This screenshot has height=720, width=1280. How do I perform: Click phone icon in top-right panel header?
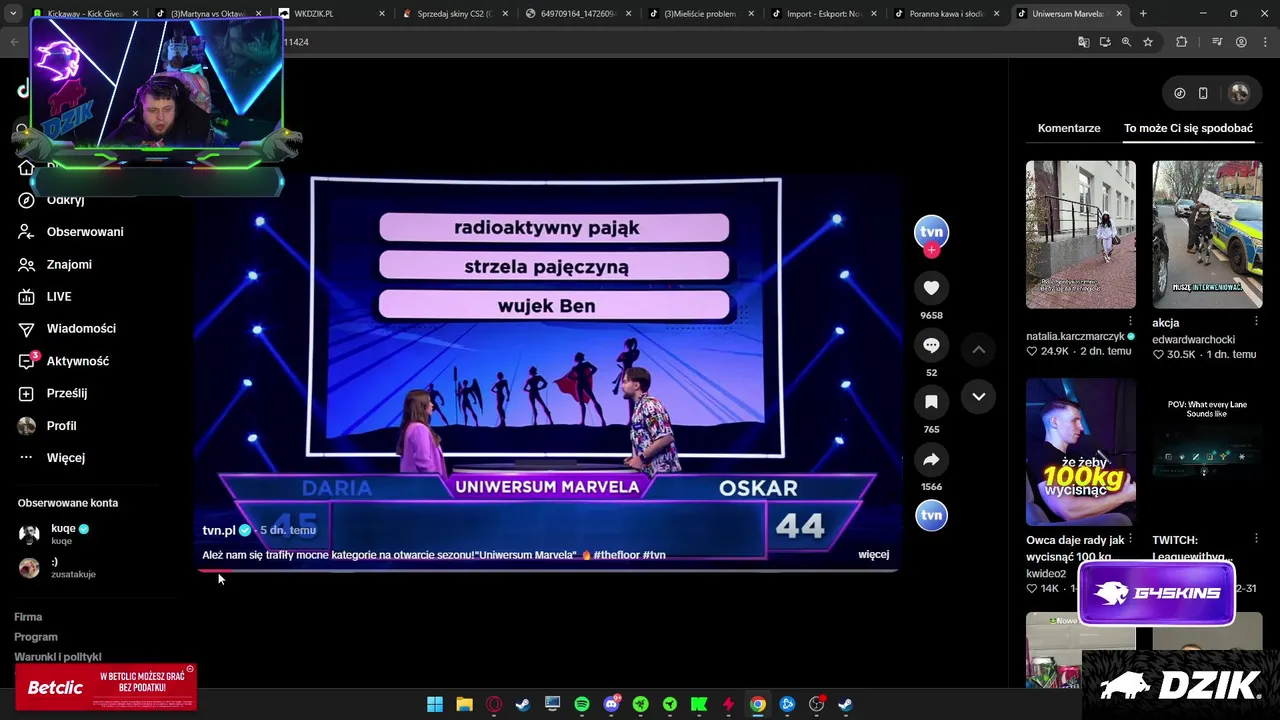1203,93
